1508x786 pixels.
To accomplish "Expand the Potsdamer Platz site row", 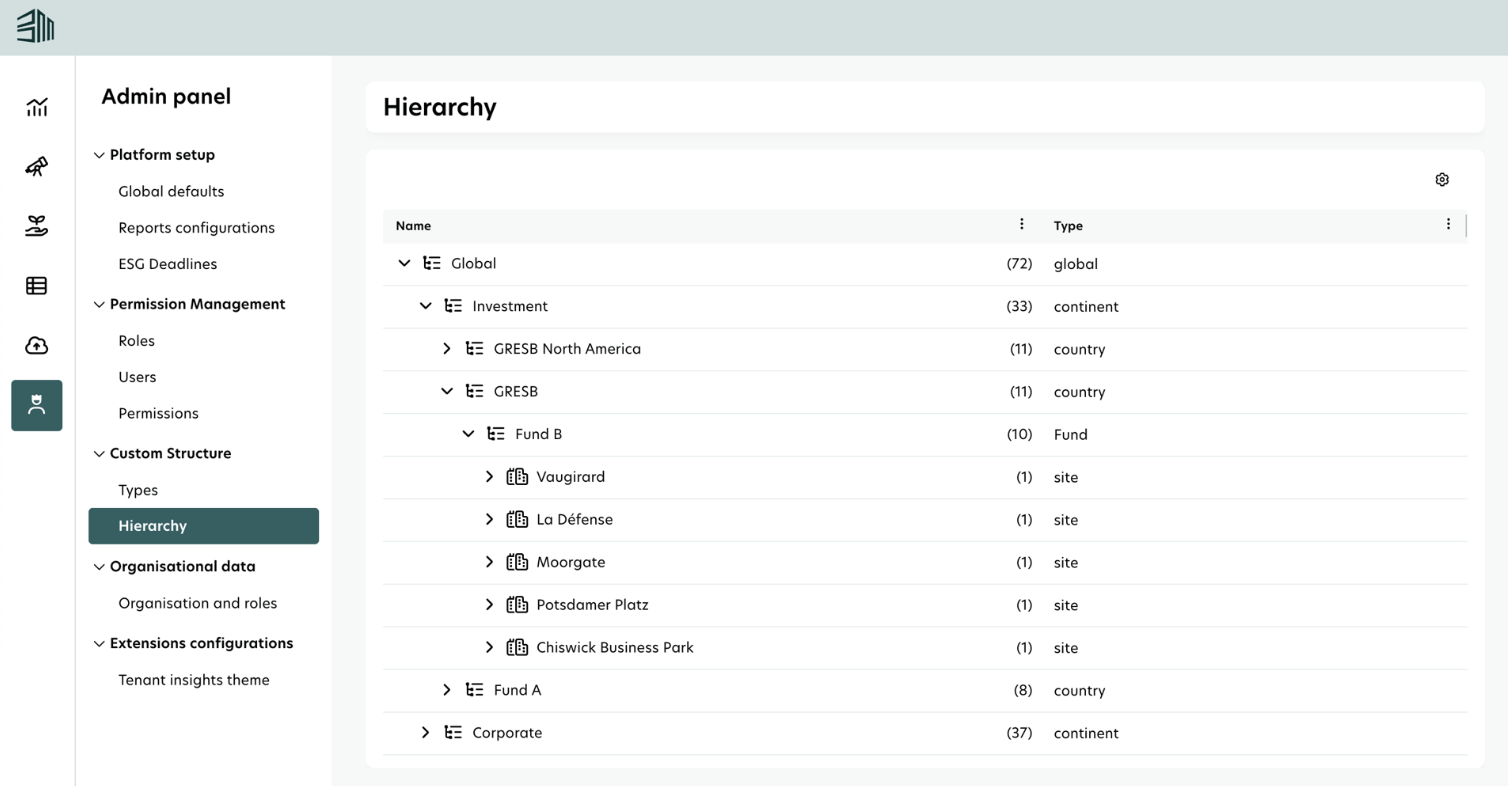I will [489, 605].
